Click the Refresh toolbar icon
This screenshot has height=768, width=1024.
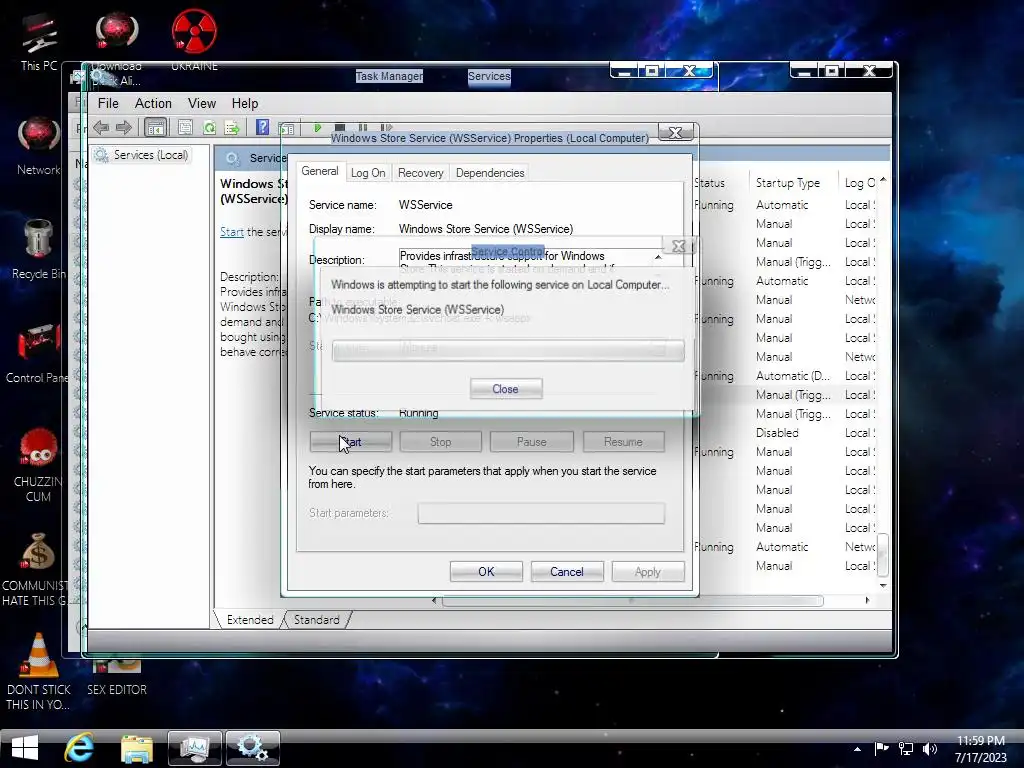point(209,127)
